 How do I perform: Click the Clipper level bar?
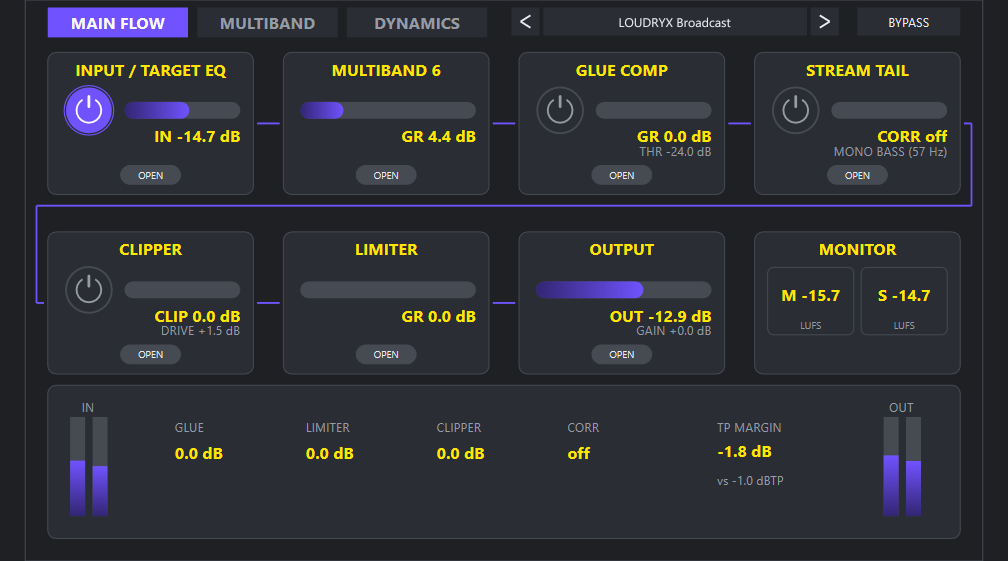point(183,290)
